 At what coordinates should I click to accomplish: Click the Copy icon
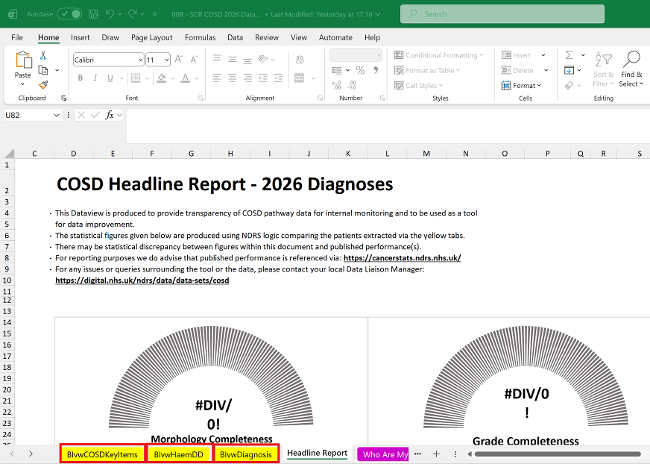click(x=43, y=70)
